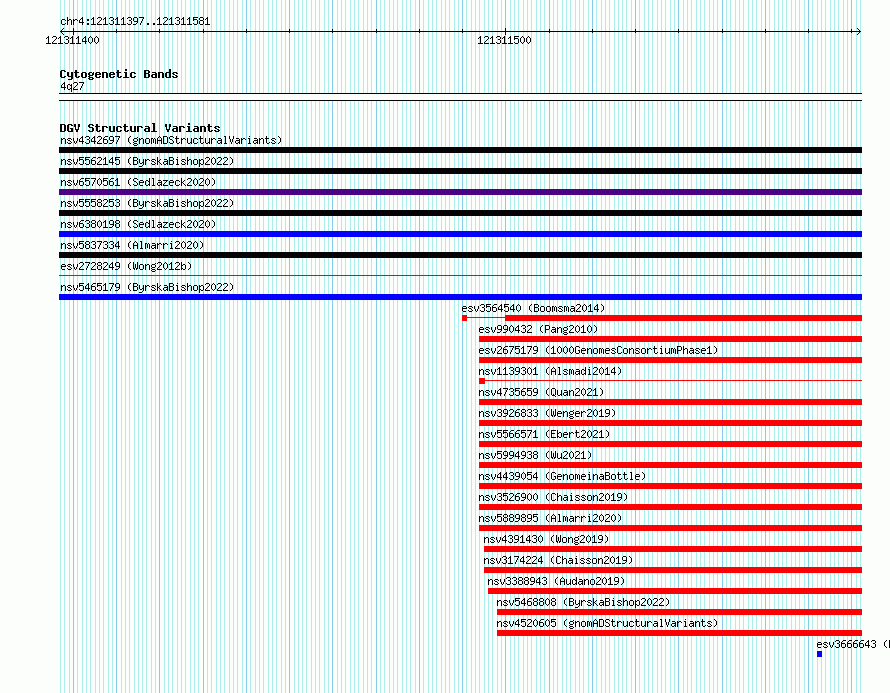Click the small blue square under esv3666643
The image size is (890, 693).
coord(819,654)
